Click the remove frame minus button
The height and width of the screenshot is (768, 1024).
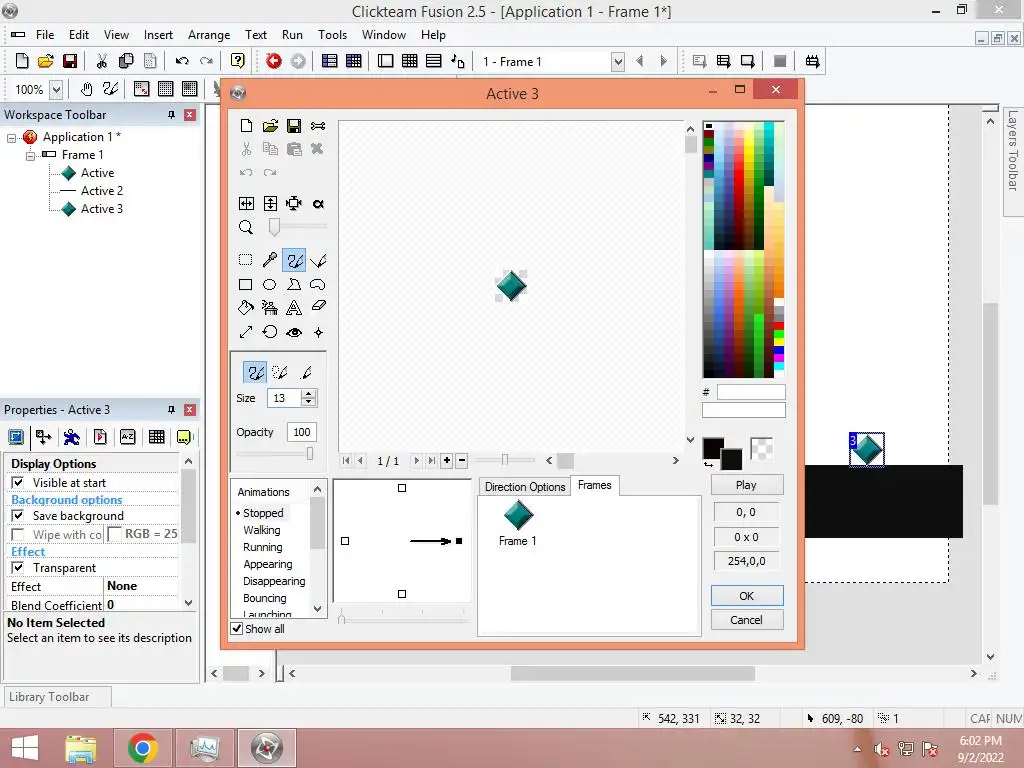click(462, 460)
